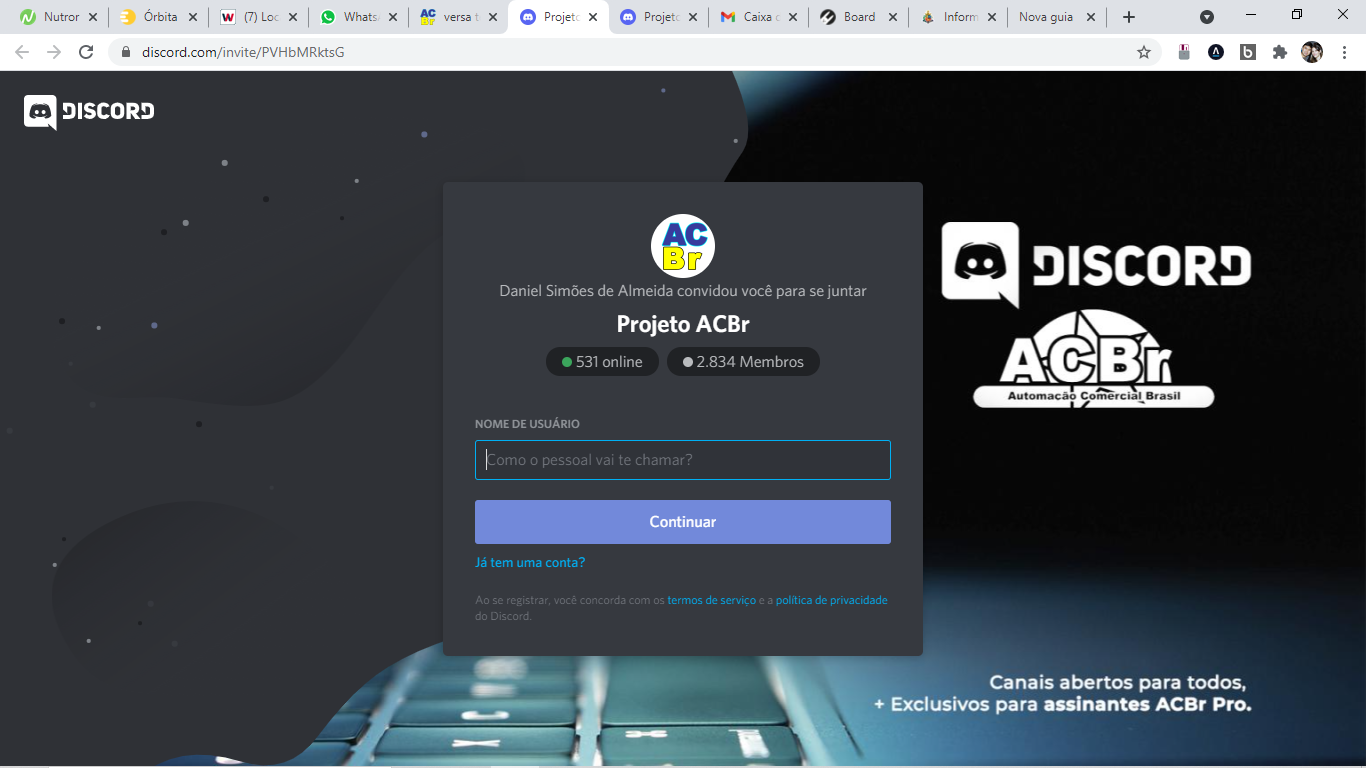Close the 'versa t' tab

(493, 17)
